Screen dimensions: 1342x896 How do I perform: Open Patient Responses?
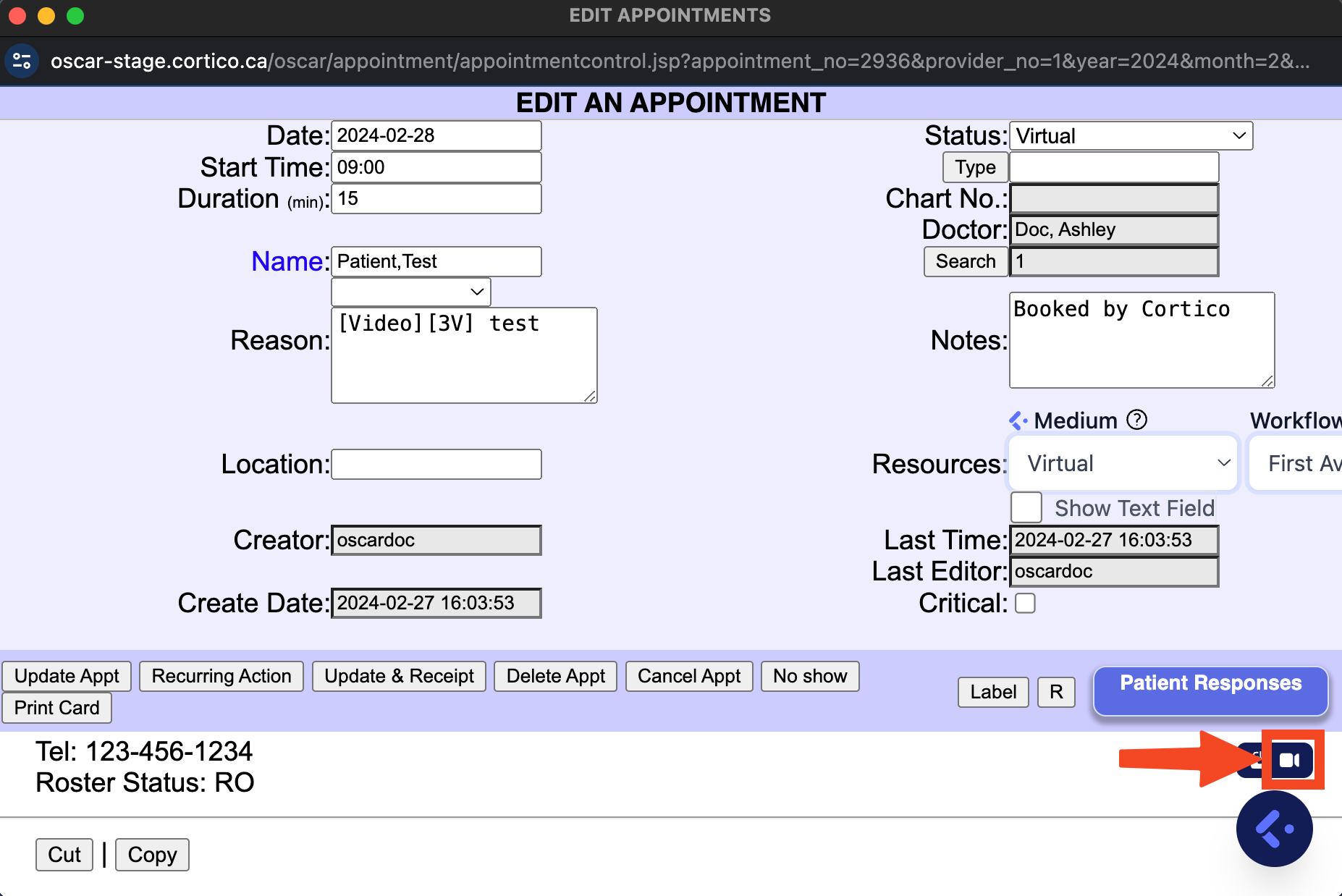pos(1210,690)
